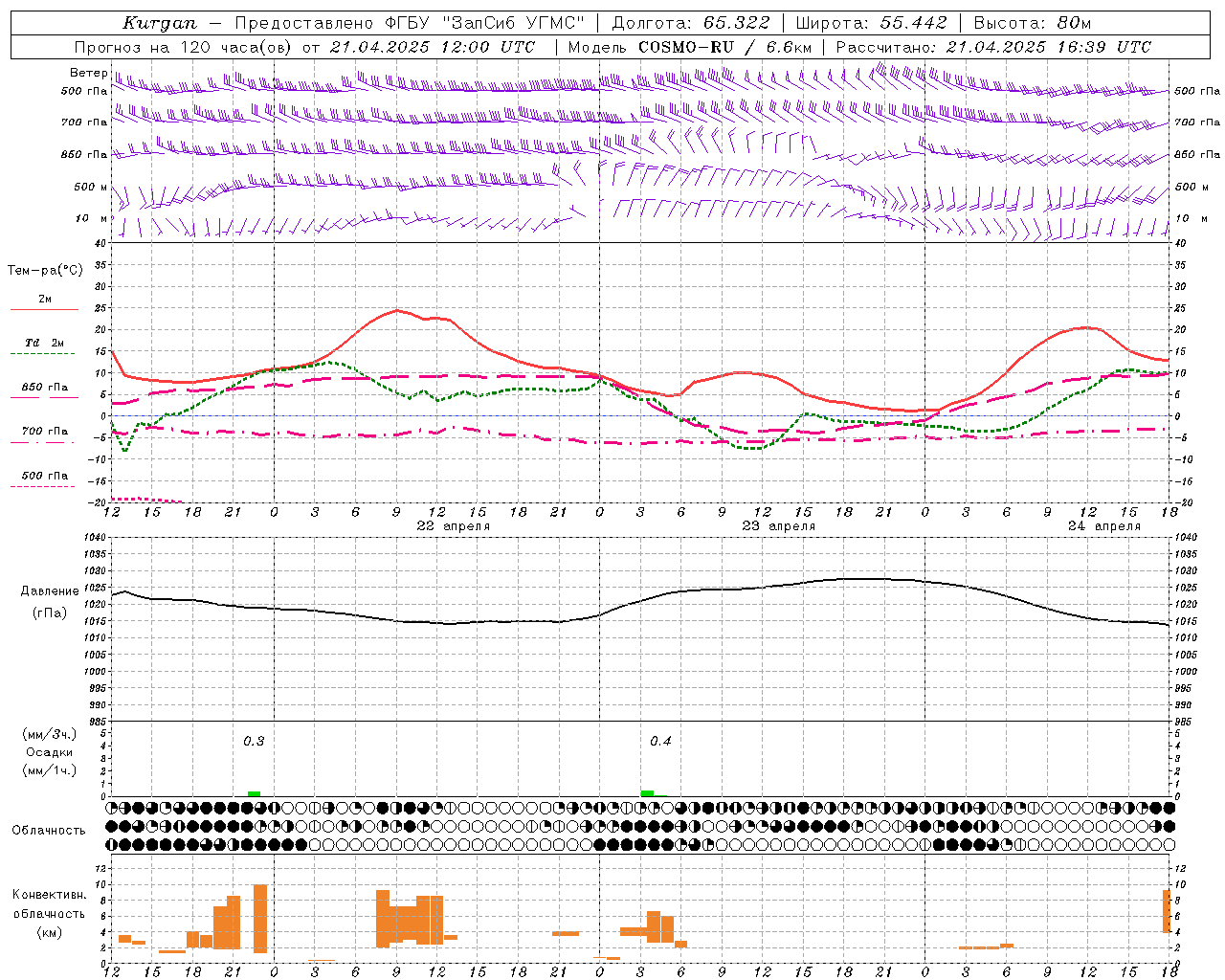Screen dimensions: 1225x980
Task: Click the orange convective bar at the chart's right edge
Action: (x=1167, y=911)
